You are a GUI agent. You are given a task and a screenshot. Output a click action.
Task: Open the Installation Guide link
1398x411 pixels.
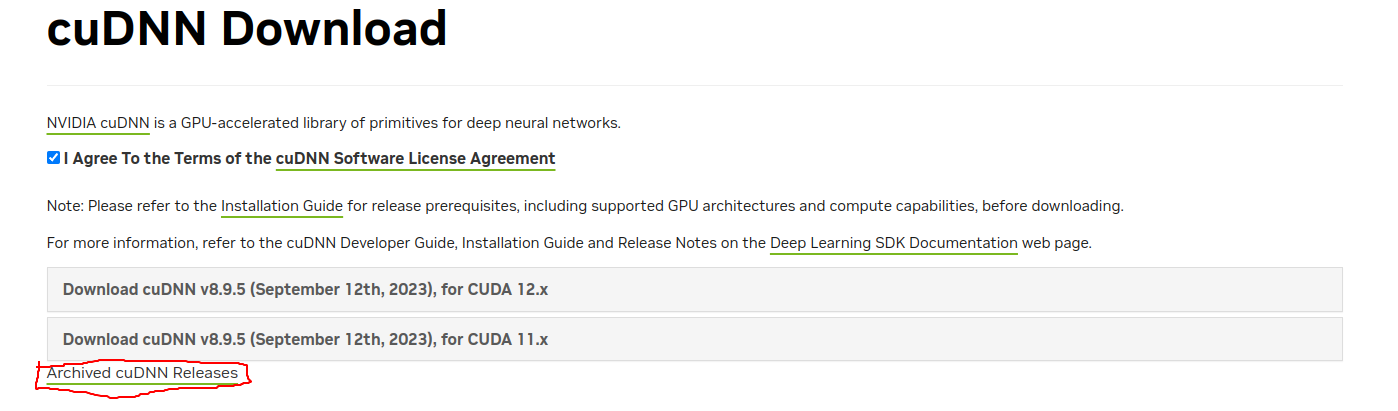point(282,206)
